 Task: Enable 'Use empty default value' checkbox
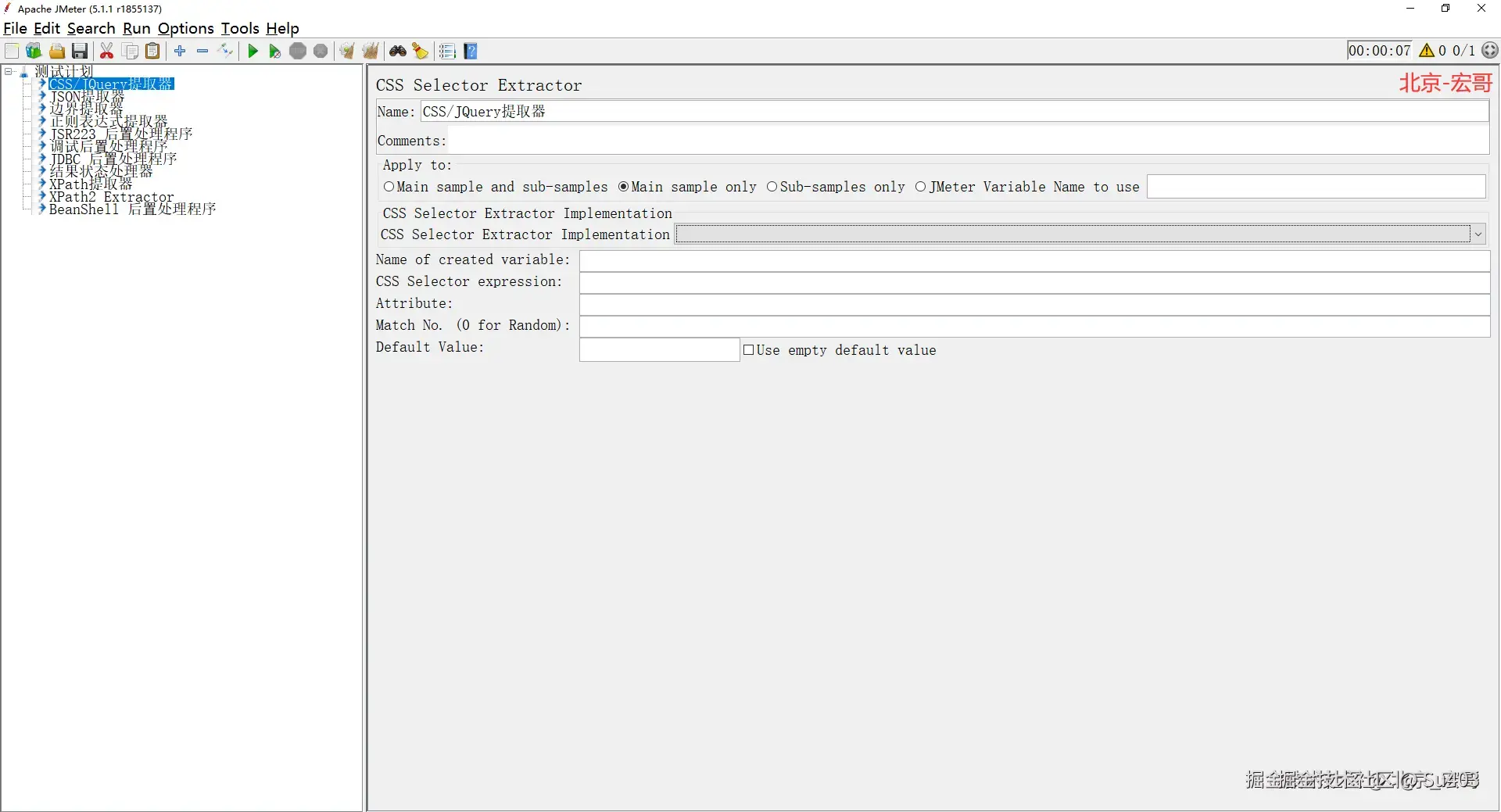click(748, 350)
